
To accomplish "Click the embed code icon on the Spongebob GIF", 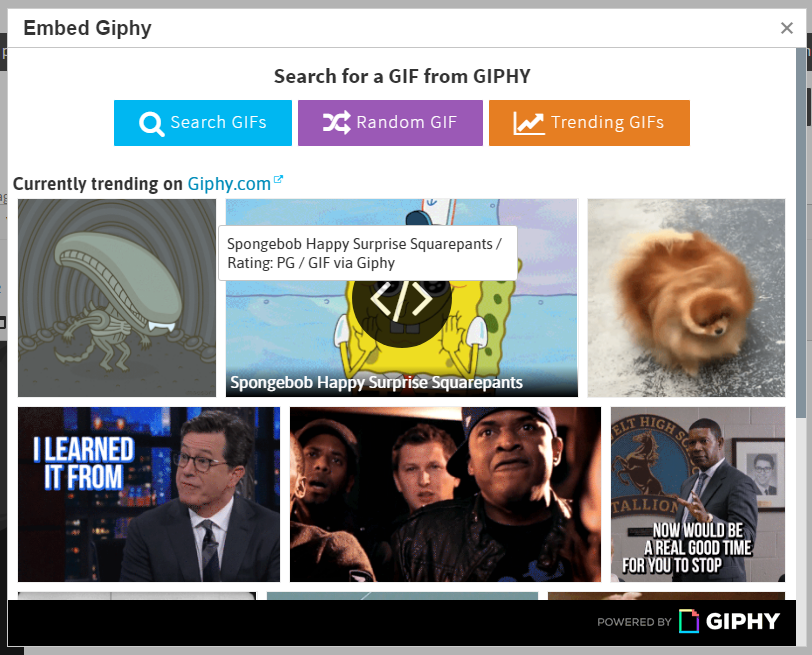I will pyautogui.click(x=401, y=299).
